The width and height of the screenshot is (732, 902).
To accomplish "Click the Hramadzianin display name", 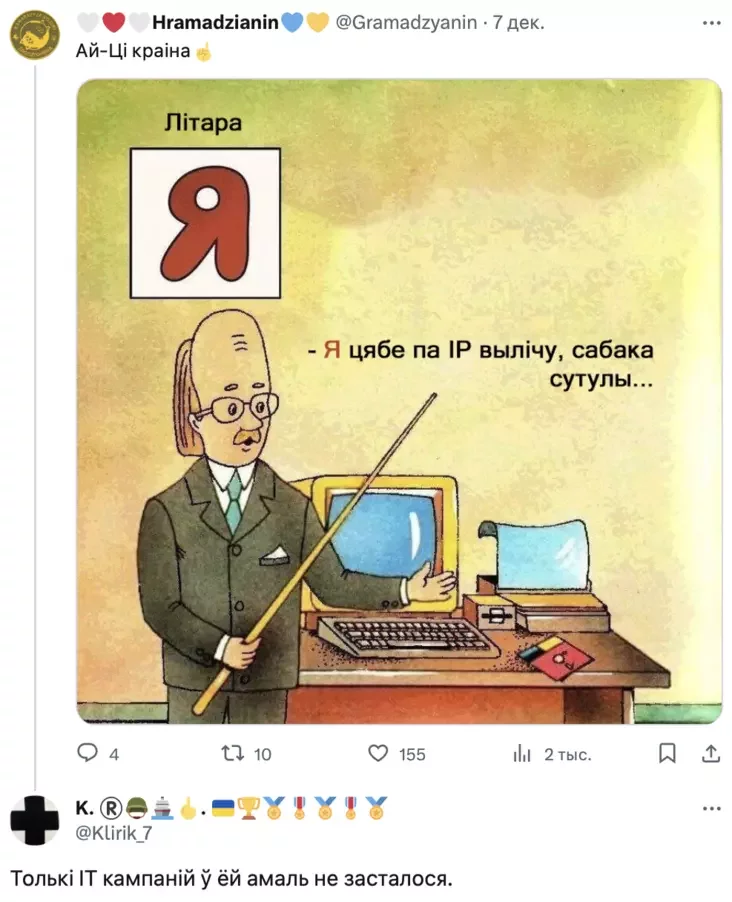I will 215,22.
